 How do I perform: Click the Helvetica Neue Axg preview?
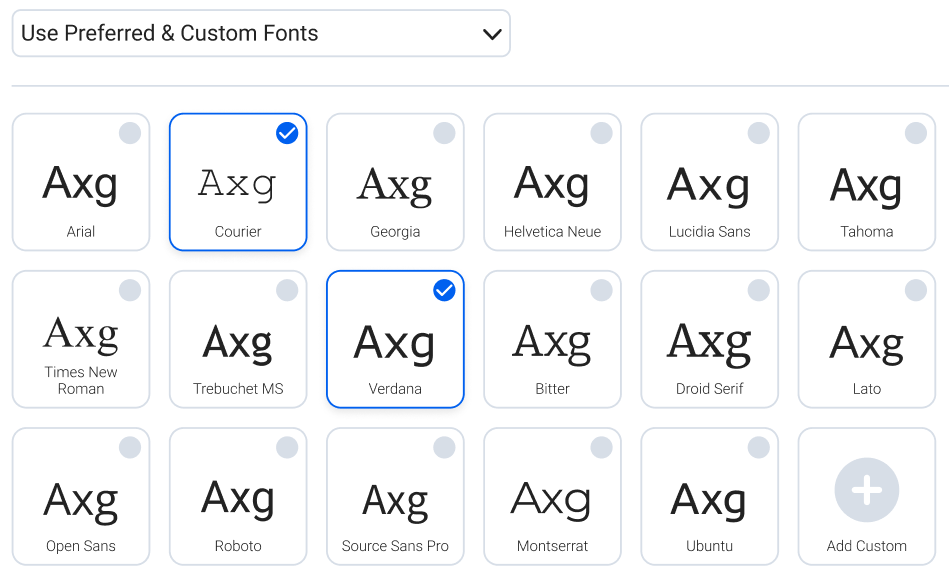tap(551, 185)
